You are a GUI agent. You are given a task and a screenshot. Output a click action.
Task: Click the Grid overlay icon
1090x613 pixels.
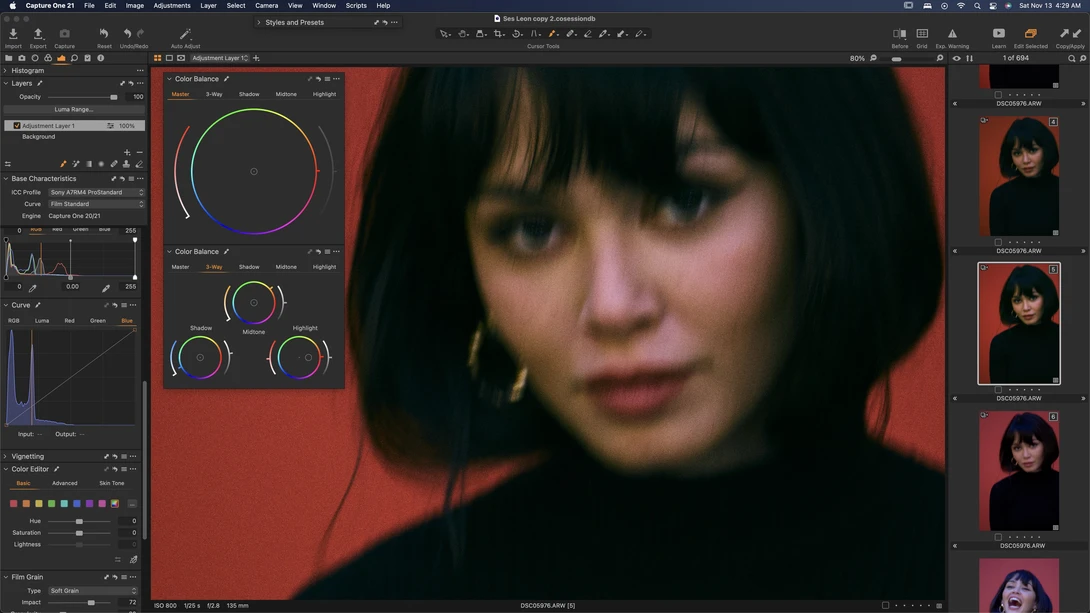coord(922,33)
